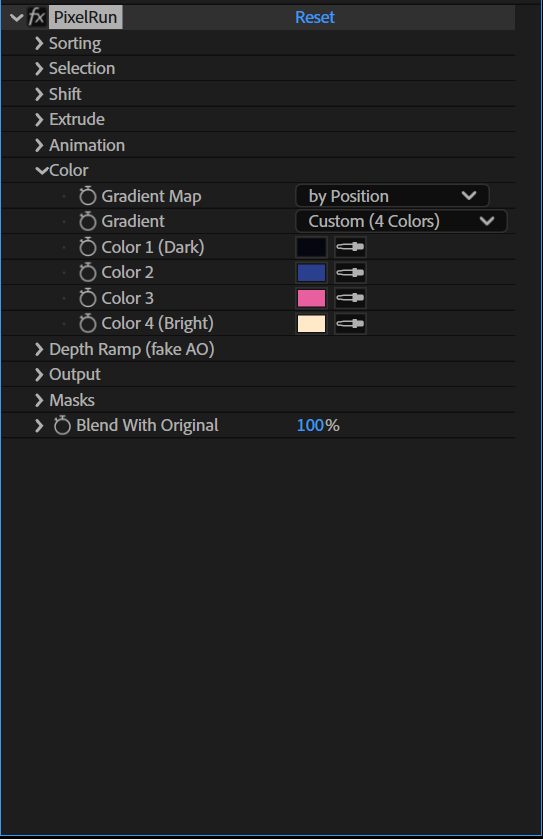Open Gradient Map dropdown by Position

[392, 196]
